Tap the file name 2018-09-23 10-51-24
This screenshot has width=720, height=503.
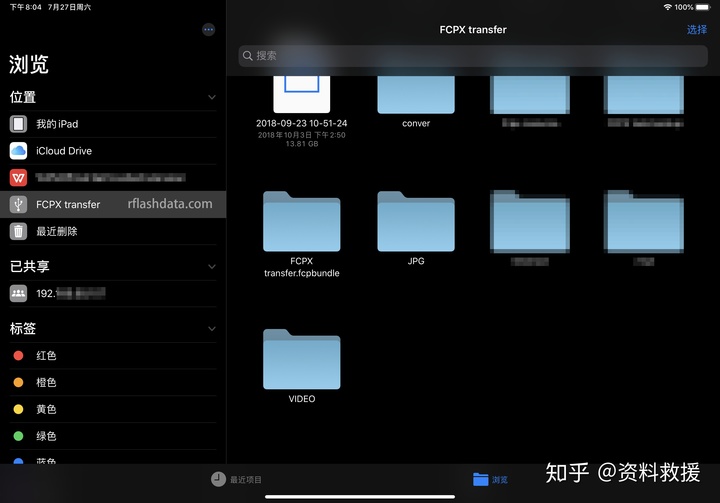tap(302, 123)
